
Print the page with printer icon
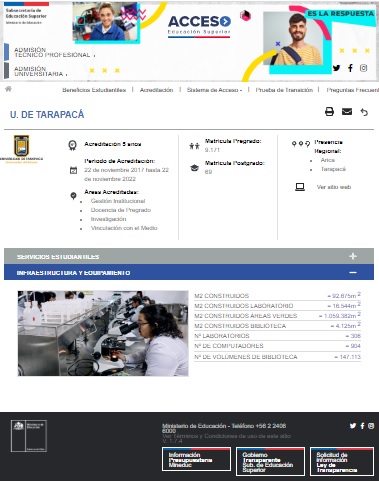tap(329, 111)
